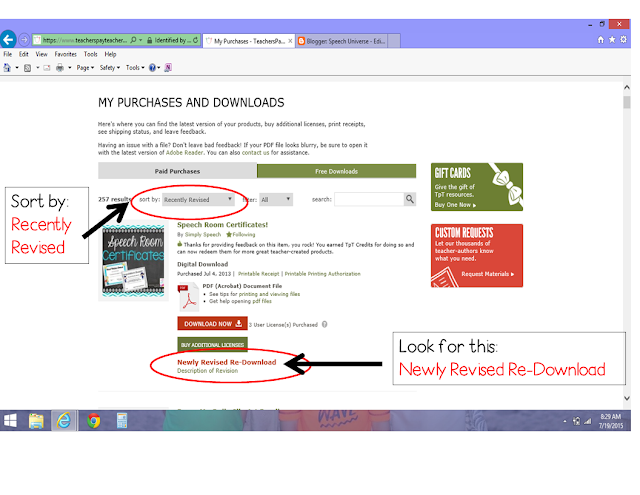Click BUY ADDITIONAL LICENSES button
Viewport: 640px width, 495px height.
tap(212, 345)
